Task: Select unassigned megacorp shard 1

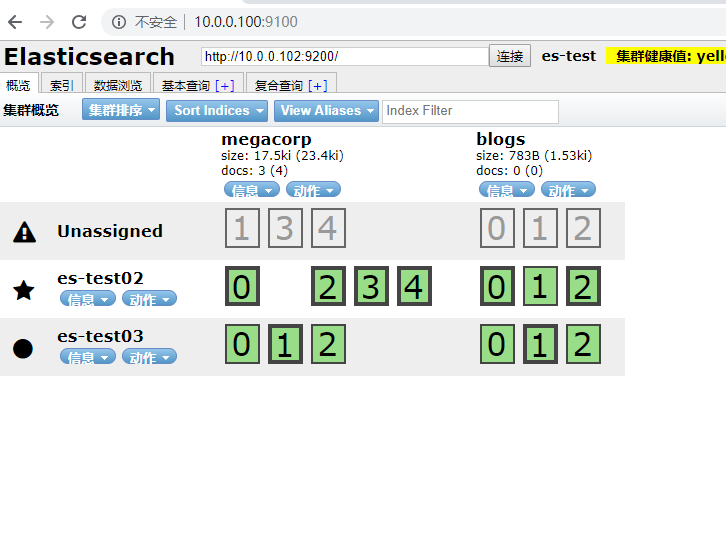Action: tap(242, 228)
